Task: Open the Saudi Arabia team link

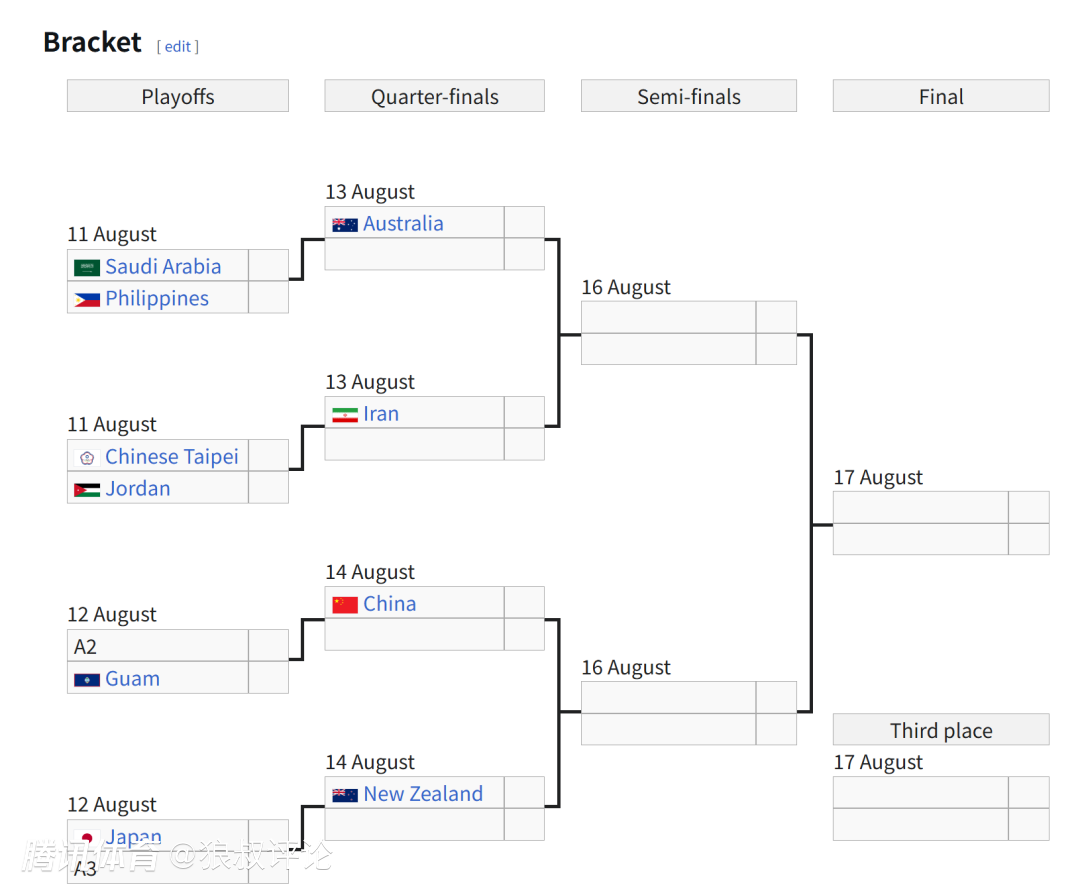Action: click(163, 267)
